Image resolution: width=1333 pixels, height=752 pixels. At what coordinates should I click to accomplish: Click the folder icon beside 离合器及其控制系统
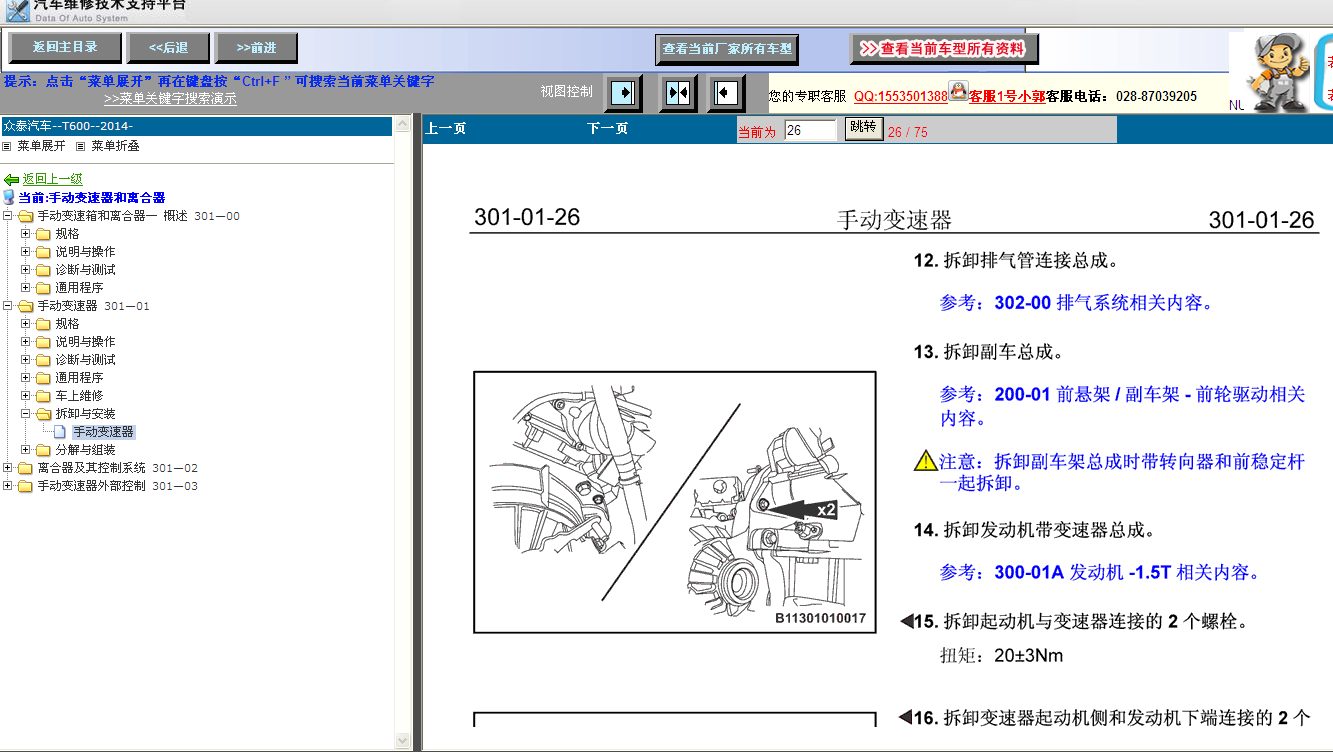(25, 468)
